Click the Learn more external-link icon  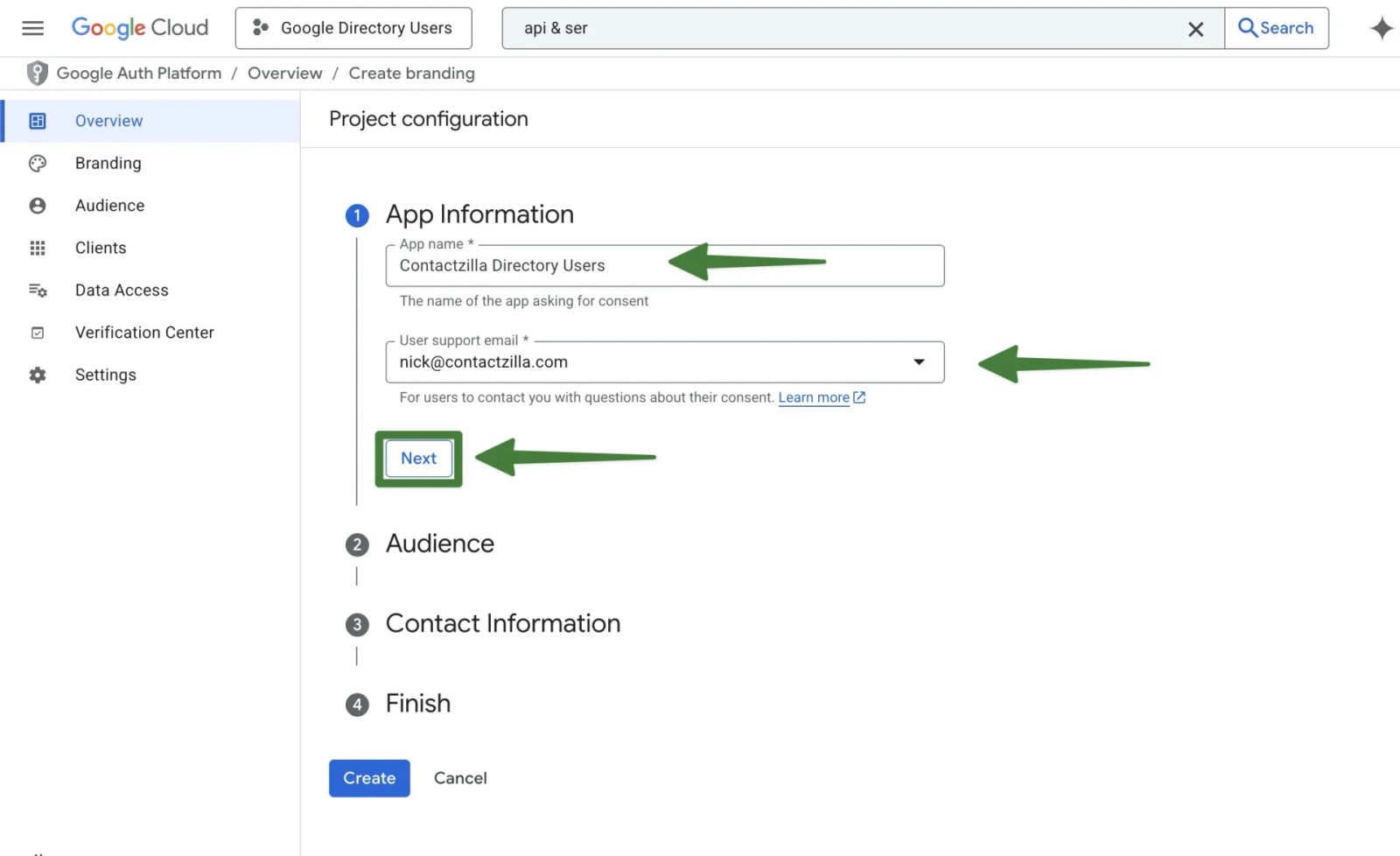859,397
